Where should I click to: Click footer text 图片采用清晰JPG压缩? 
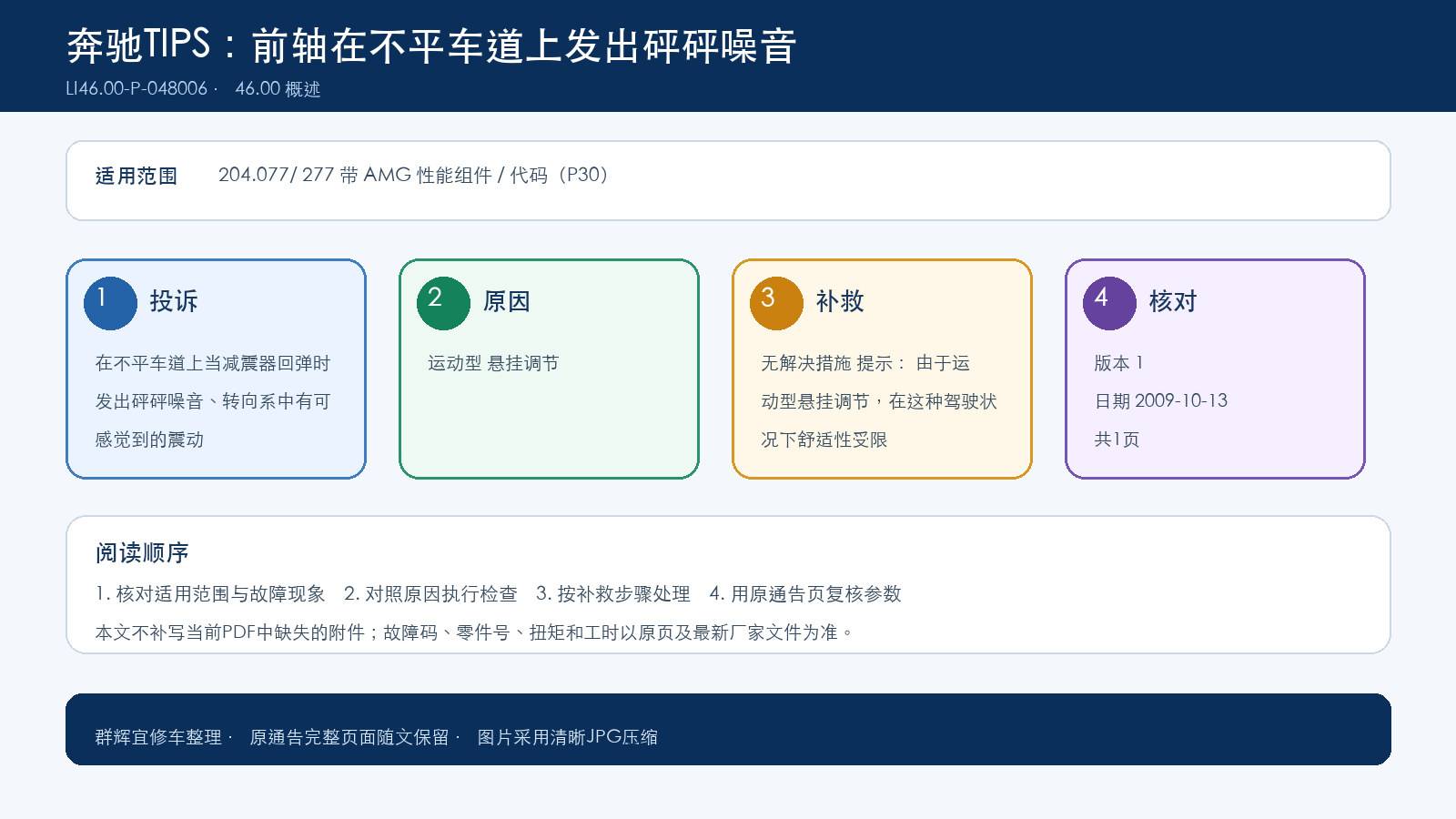tap(568, 737)
